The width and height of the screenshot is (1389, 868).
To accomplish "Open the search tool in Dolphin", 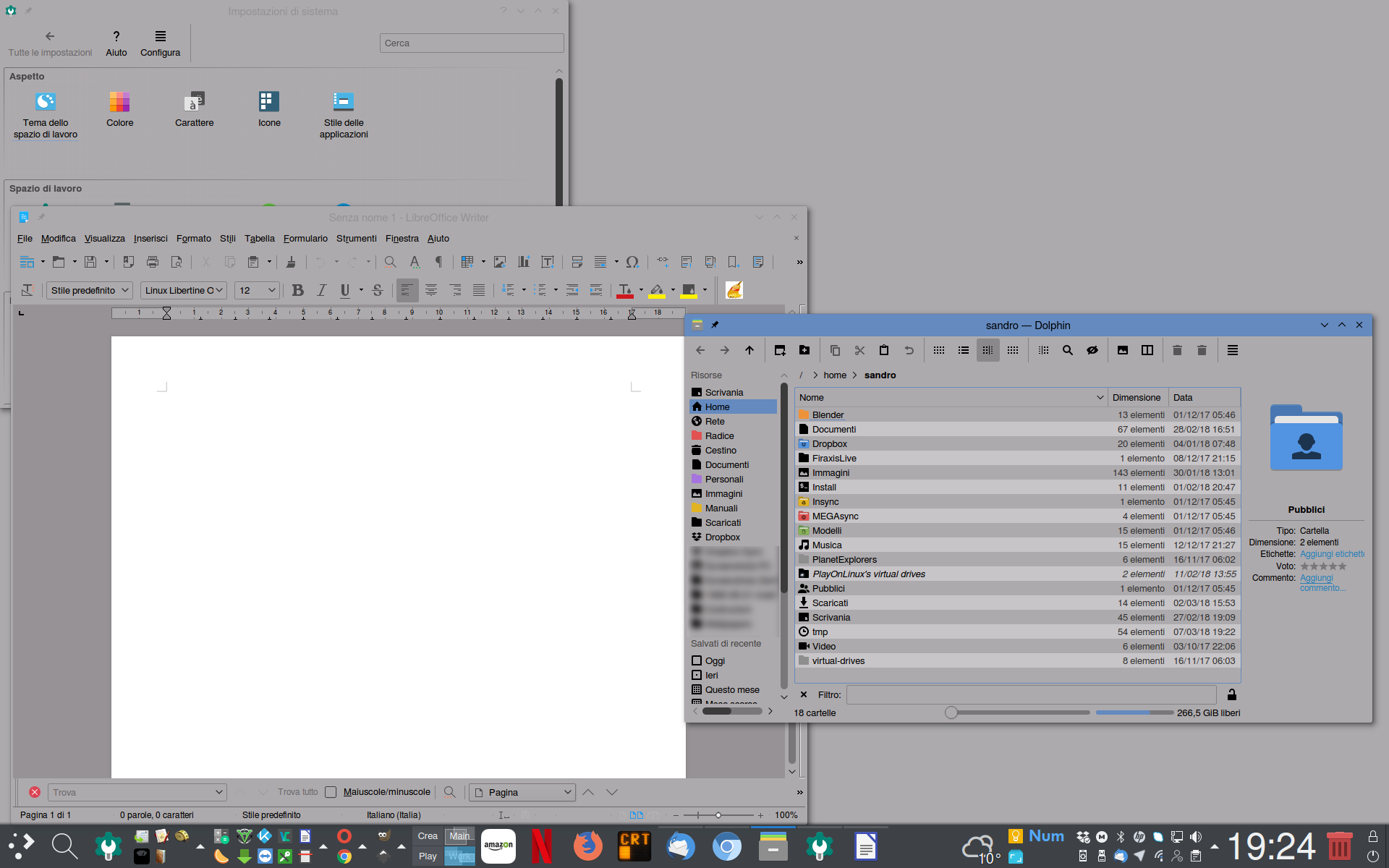I will point(1068,350).
